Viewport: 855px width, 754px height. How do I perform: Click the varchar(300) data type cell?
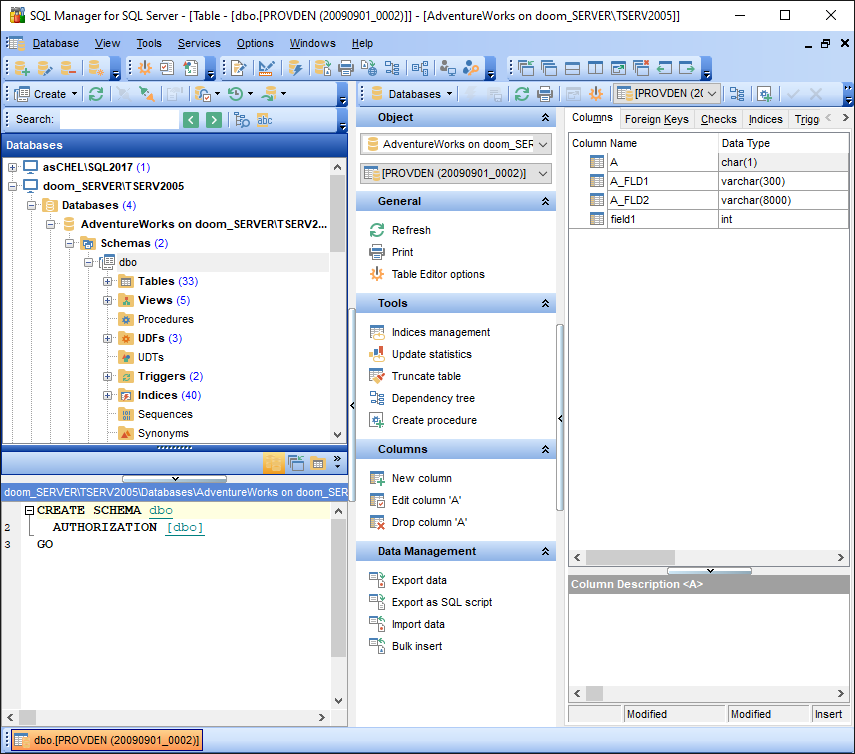783,181
